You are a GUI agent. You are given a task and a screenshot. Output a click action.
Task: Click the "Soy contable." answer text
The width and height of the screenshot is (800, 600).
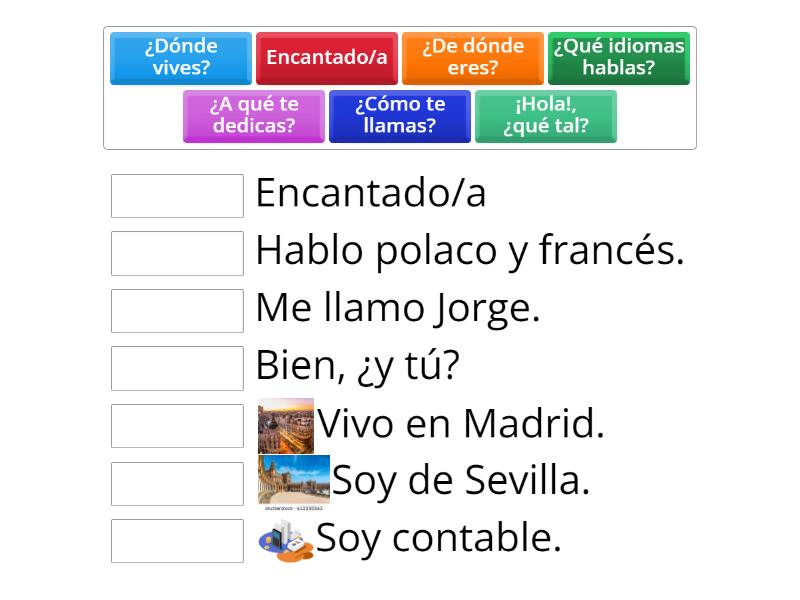[439, 539]
